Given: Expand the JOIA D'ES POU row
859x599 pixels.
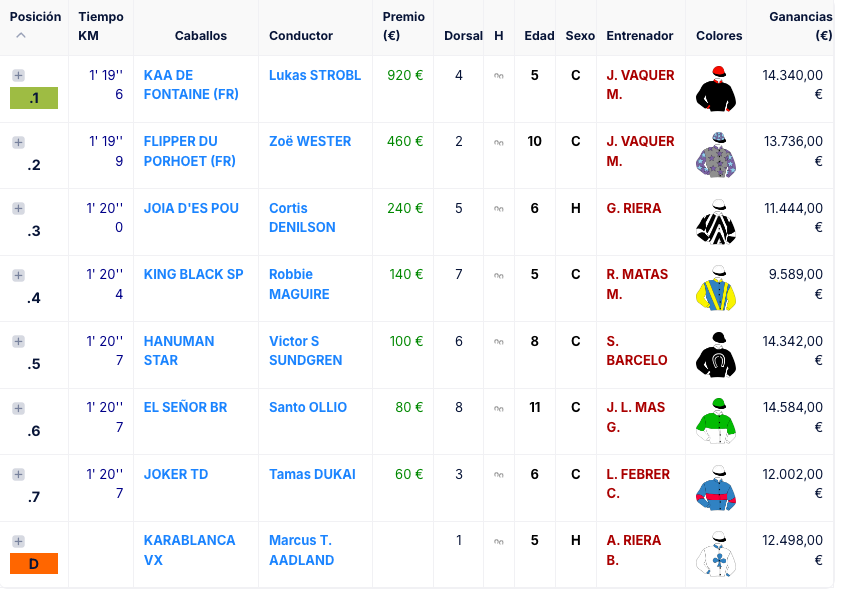Looking at the screenshot, I should [x=18, y=209].
